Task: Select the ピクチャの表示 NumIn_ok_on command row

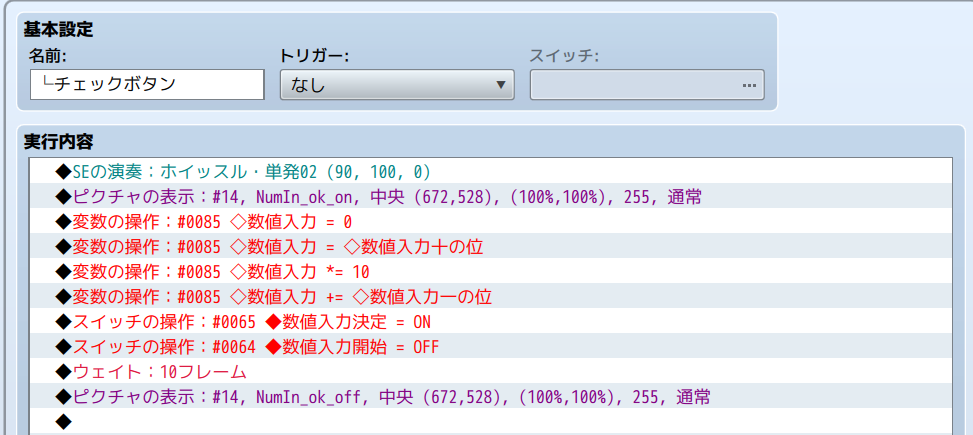Action: click(x=491, y=195)
